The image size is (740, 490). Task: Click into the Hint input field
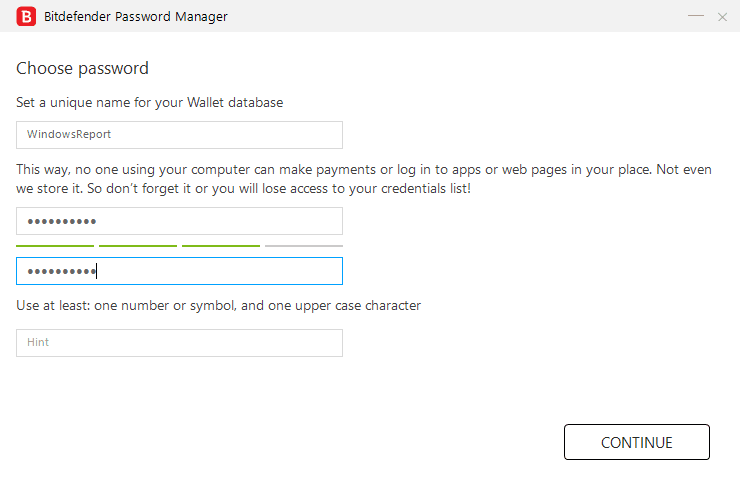coord(179,343)
